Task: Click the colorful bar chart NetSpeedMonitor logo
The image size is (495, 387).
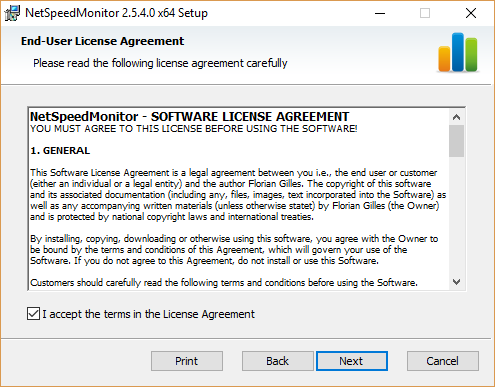Action: pyautogui.click(x=458, y=52)
